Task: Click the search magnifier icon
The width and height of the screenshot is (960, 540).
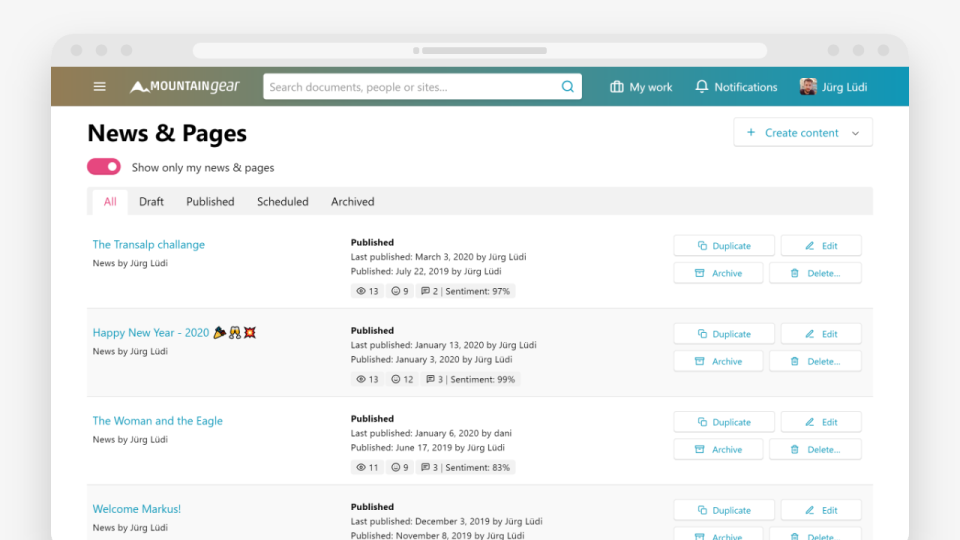Action: click(x=568, y=87)
